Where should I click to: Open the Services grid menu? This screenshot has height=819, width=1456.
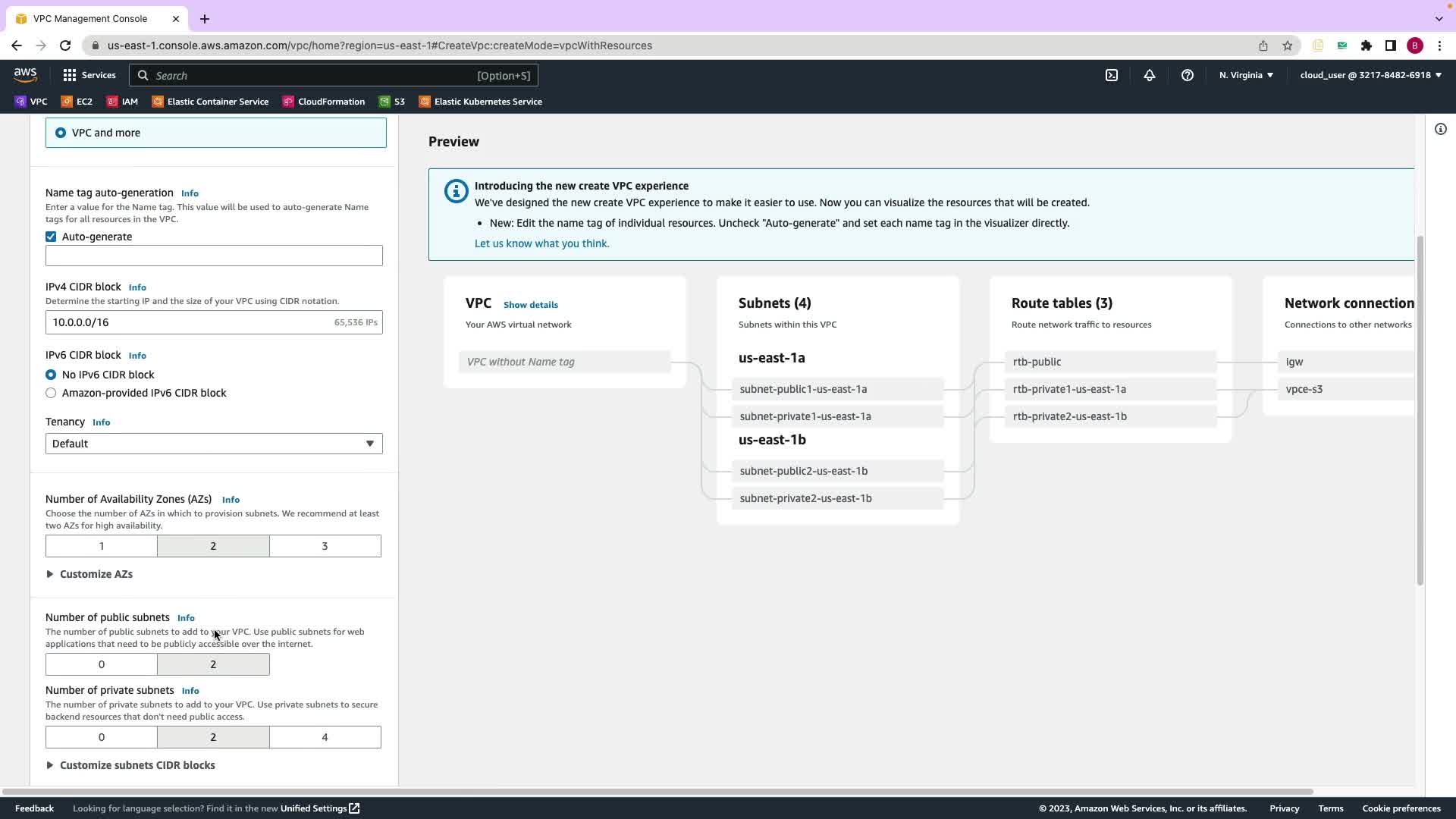(89, 75)
